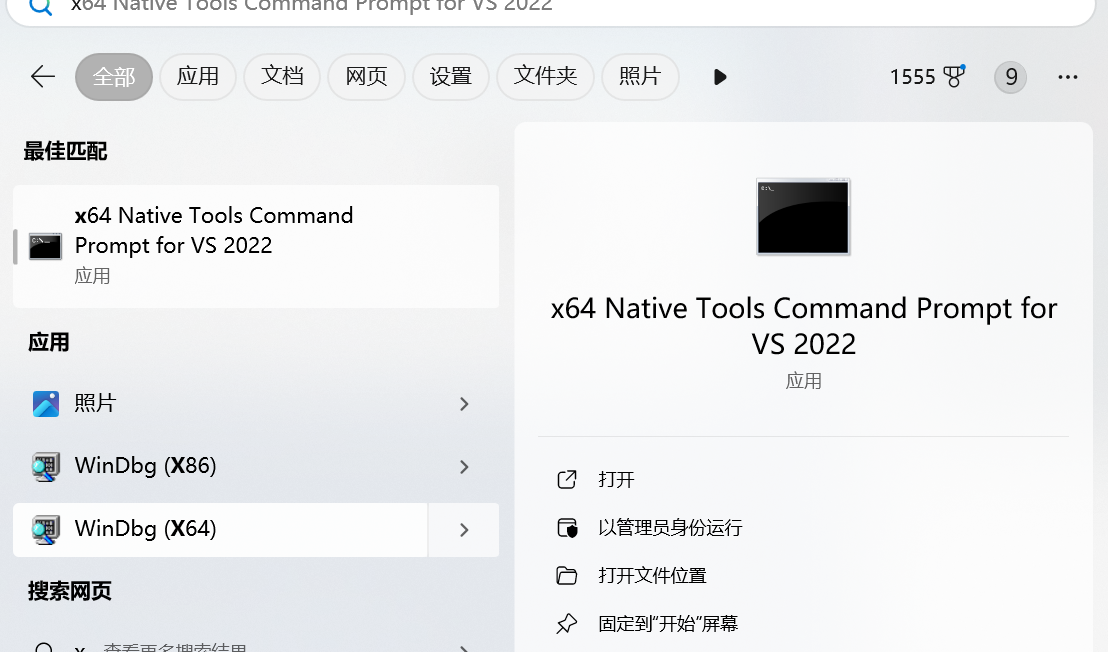Image resolution: width=1108 pixels, height=652 pixels.
Task: Click the command prompt icon in Best Match
Action: (45, 245)
